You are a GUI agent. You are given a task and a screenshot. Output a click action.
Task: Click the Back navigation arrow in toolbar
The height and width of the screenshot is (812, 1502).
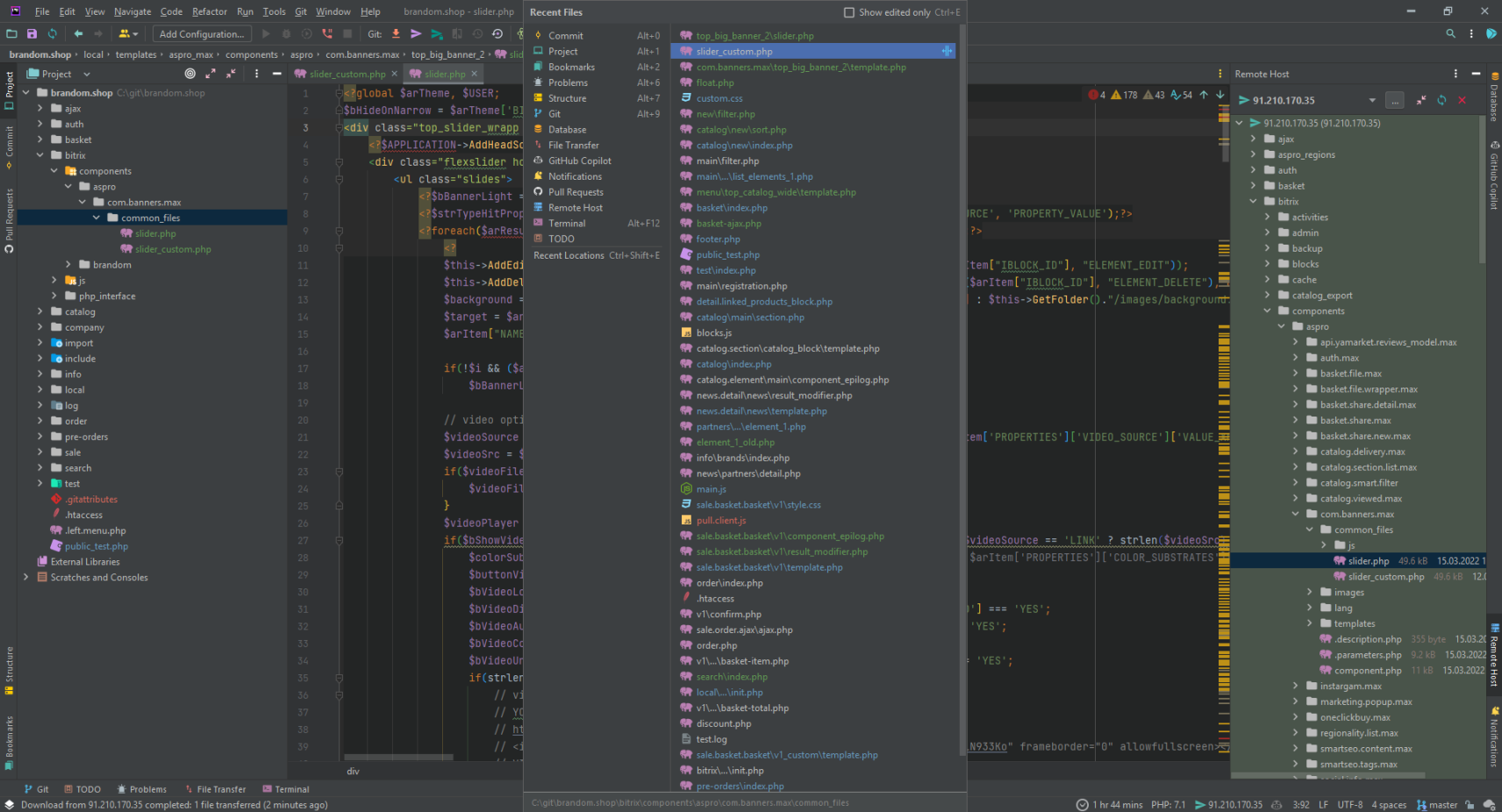pos(78,33)
